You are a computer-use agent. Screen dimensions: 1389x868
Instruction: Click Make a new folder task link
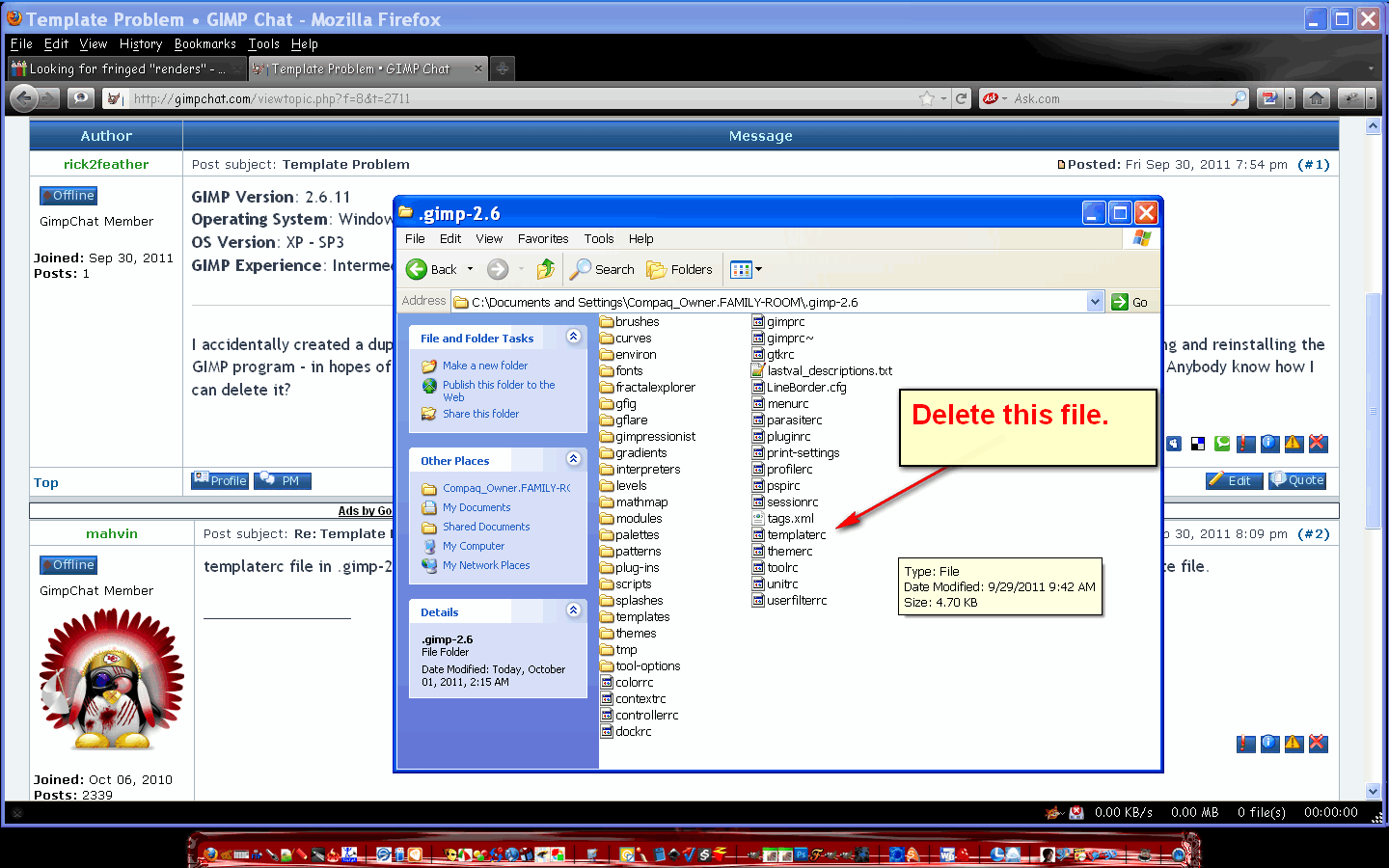click(485, 366)
